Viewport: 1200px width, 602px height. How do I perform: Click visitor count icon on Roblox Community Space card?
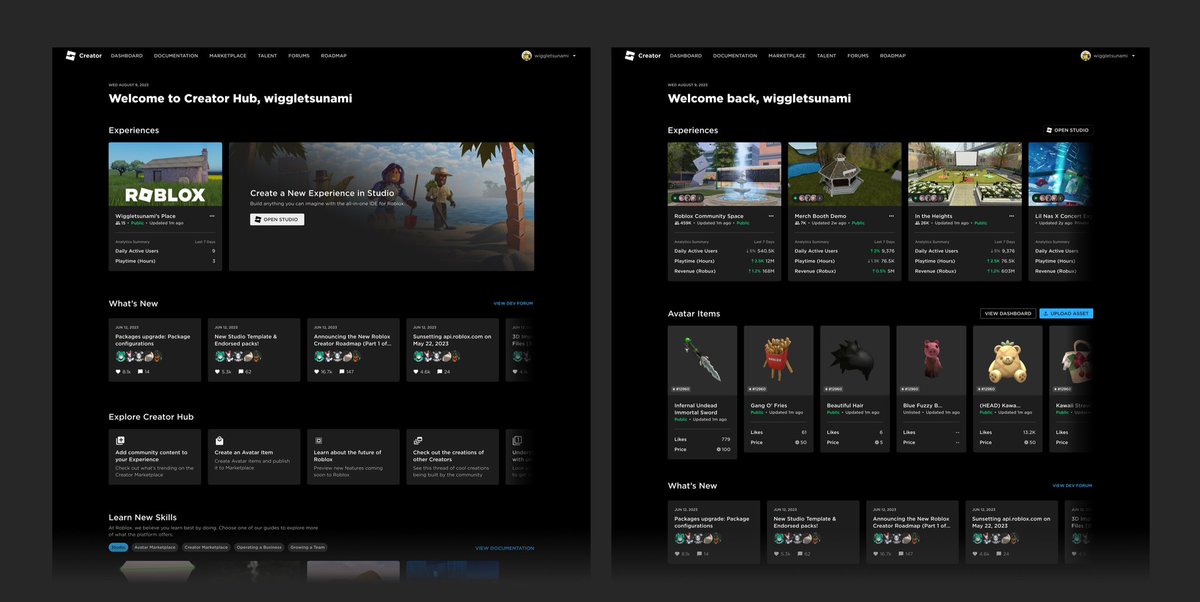[x=677, y=223]
